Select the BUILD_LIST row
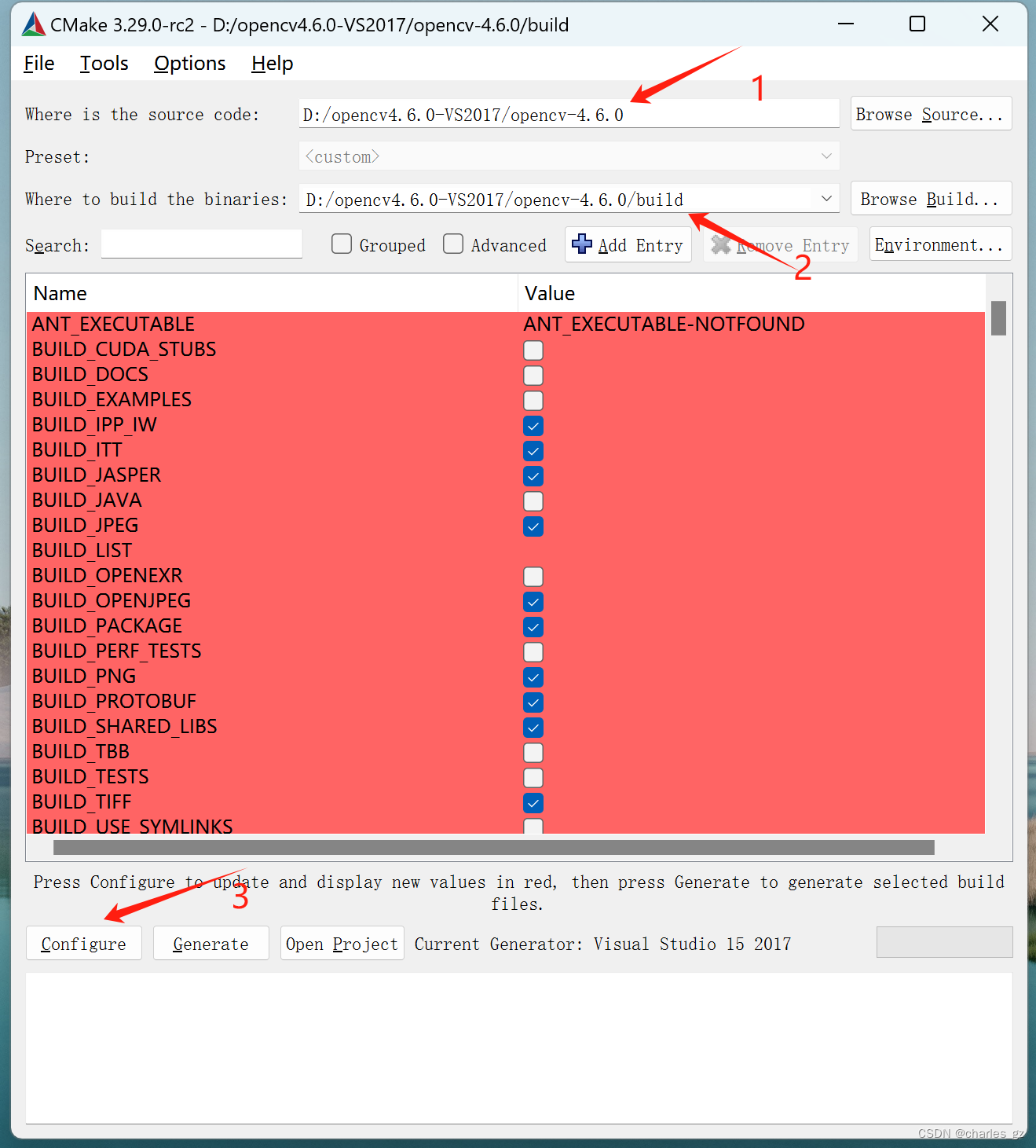1036x1148 pixels. click(506, 550)
